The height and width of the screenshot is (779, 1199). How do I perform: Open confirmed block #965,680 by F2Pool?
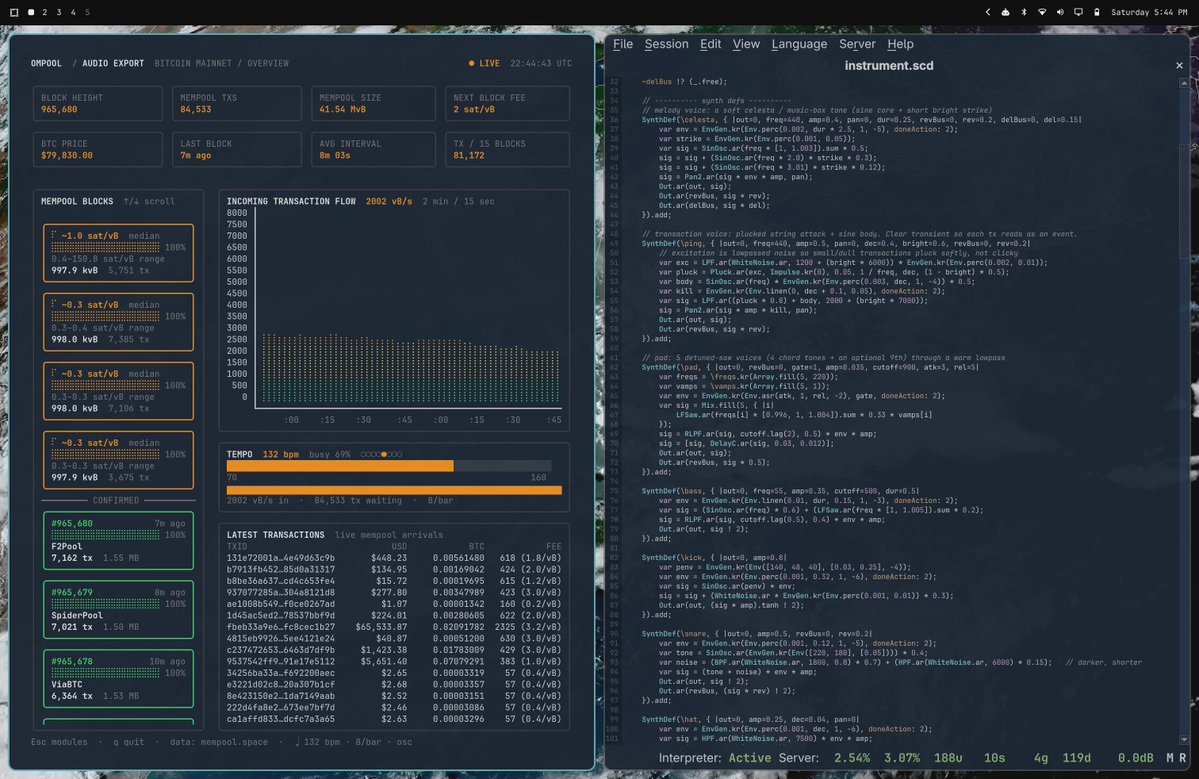(x=119, y=540)
